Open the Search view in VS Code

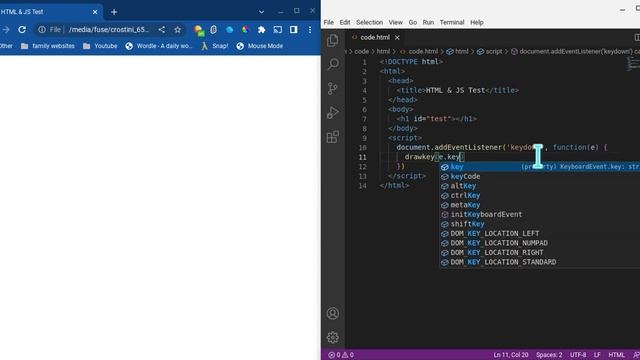(x=333, y=64)
